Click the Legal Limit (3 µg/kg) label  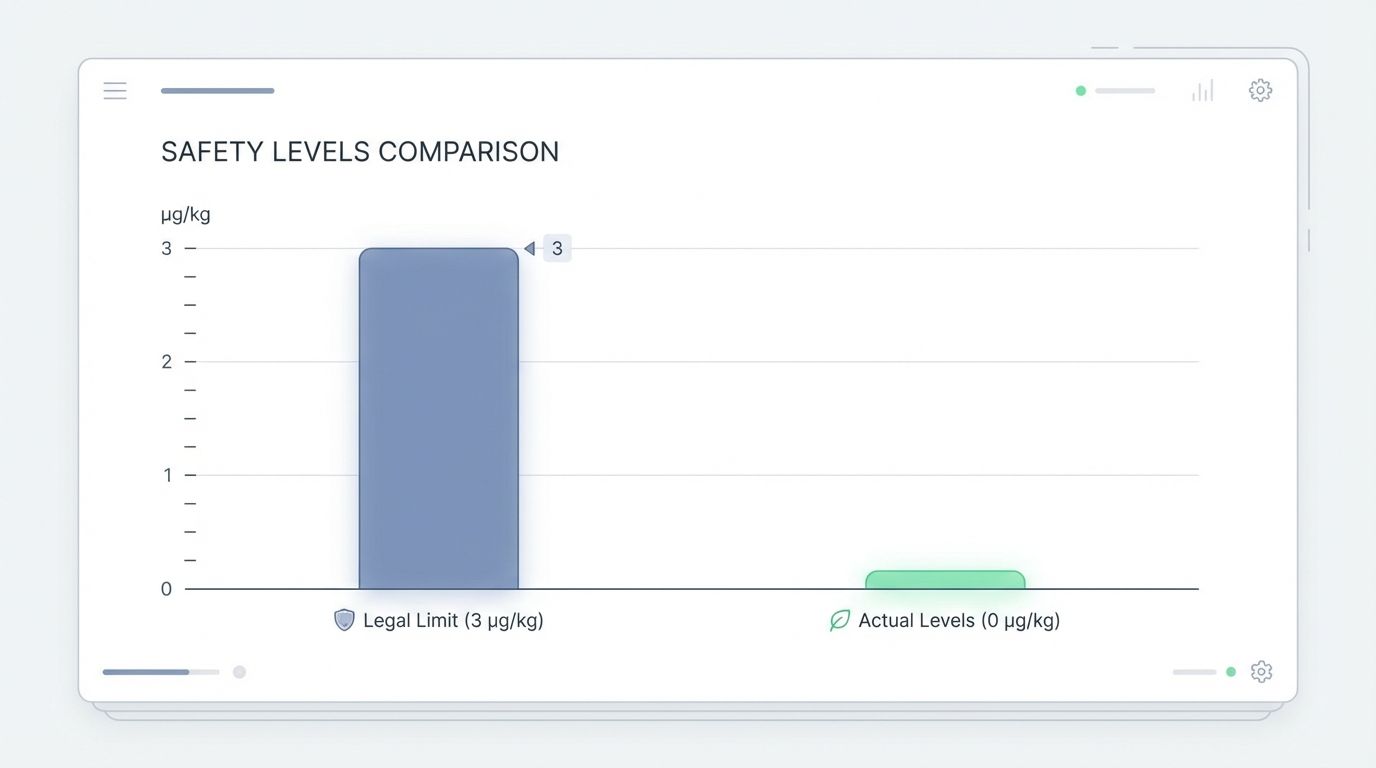(455, 620)
